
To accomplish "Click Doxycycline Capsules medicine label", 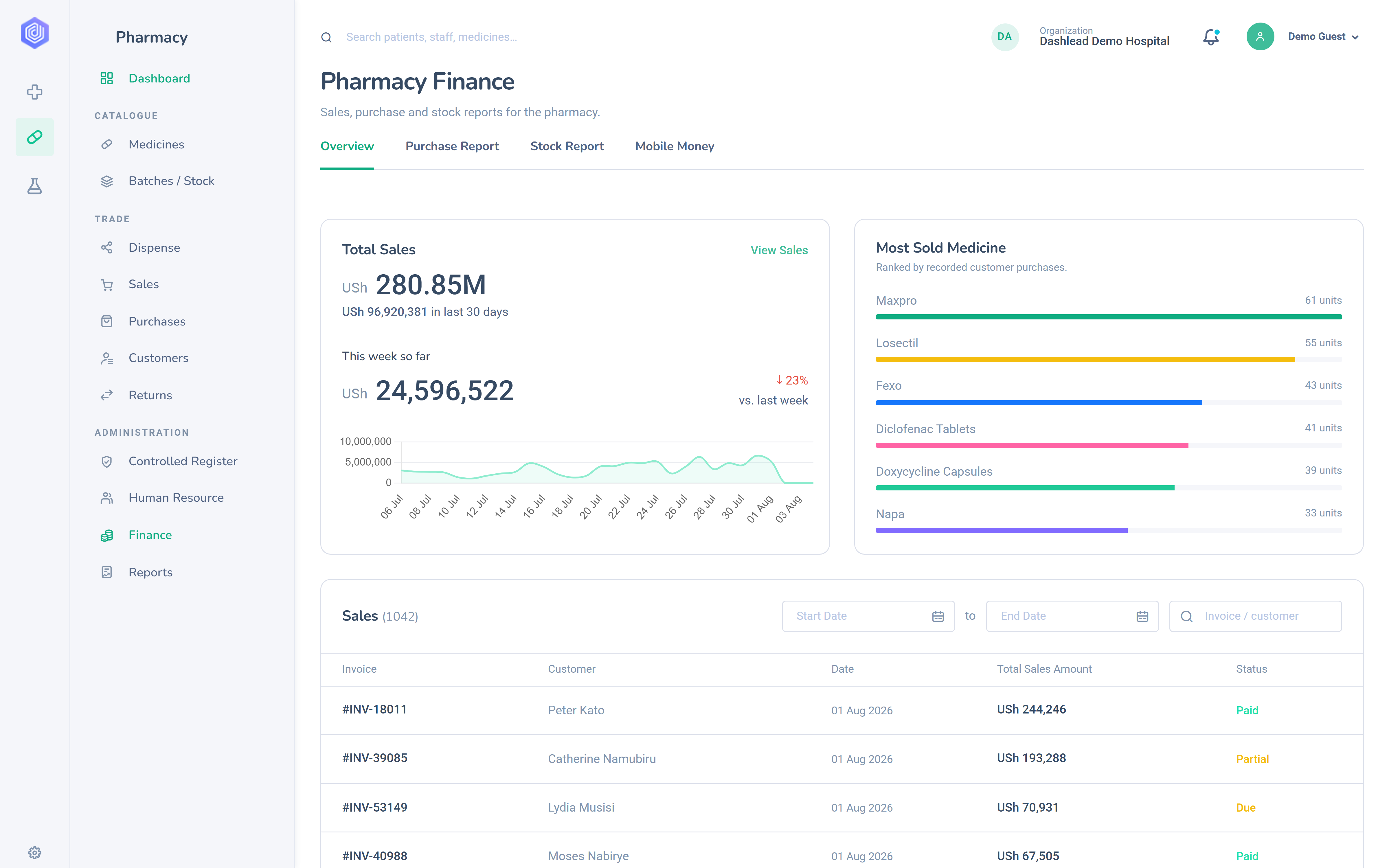I will point(934,471).
